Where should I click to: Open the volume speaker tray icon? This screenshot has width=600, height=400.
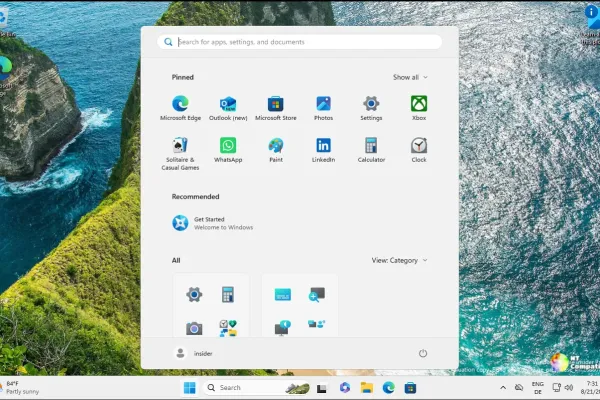[569, 388]
